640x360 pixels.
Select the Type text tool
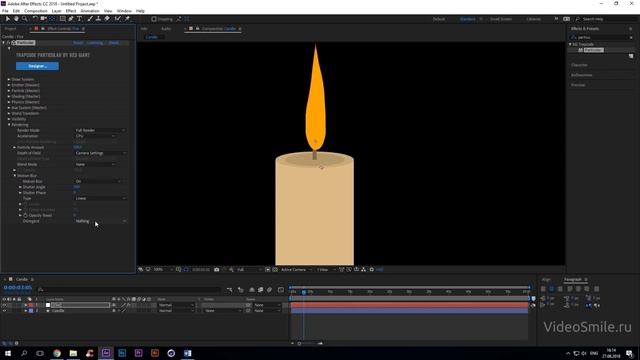click(x=80, y=19)
